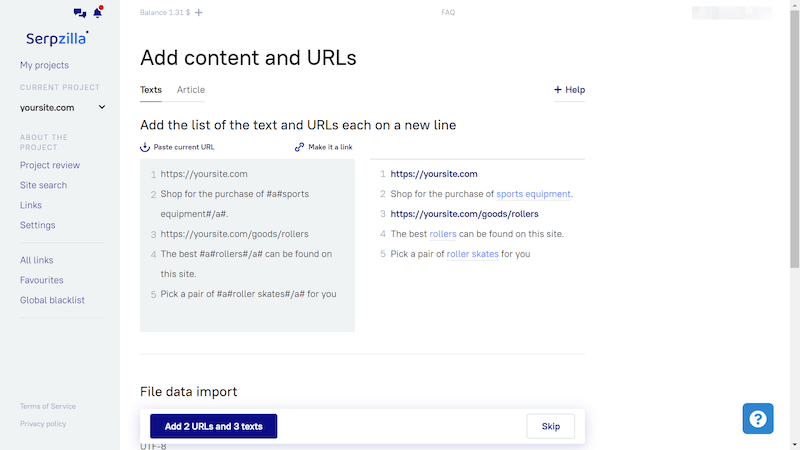
Task: Open Project review in the sidebar
Action: (x=50, y=165)
